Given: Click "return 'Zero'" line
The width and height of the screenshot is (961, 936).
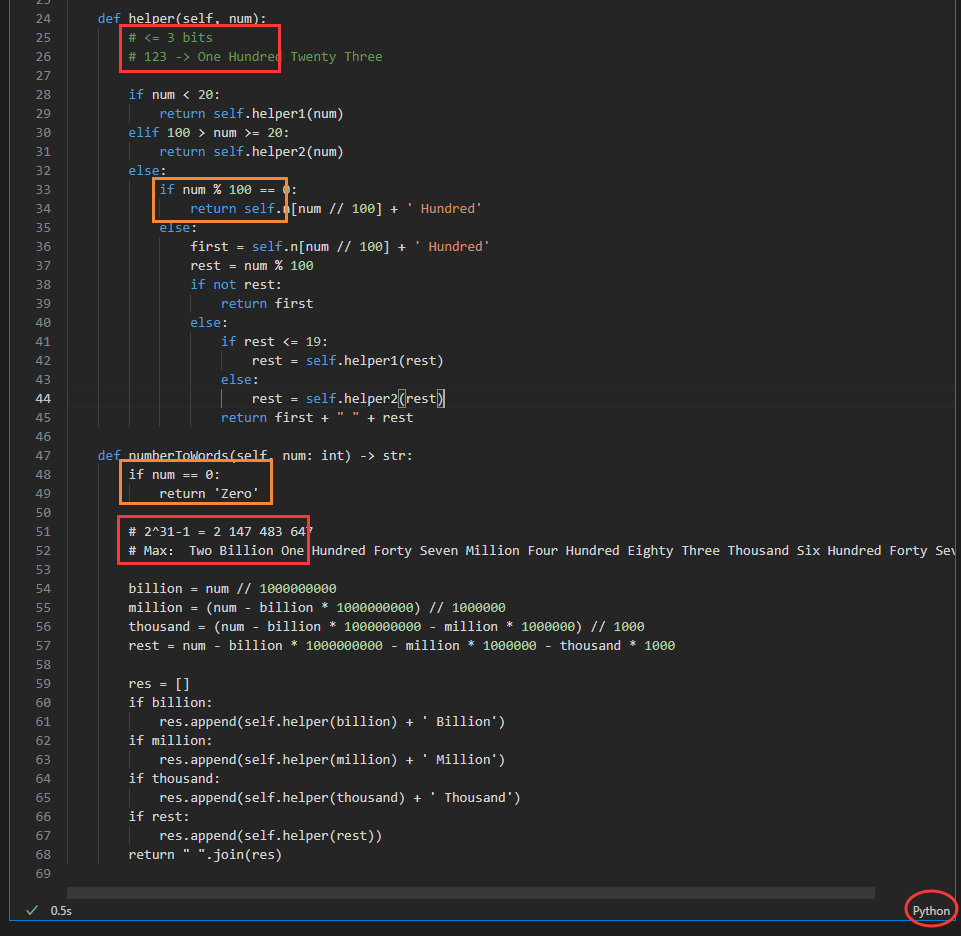Looking at the screenshot, I should click(209, 493).
